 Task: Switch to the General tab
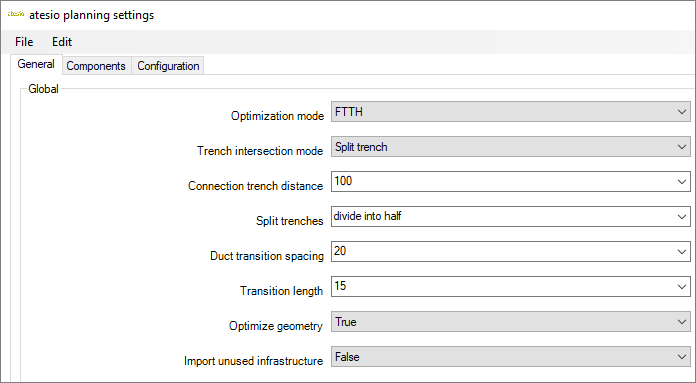36,64
